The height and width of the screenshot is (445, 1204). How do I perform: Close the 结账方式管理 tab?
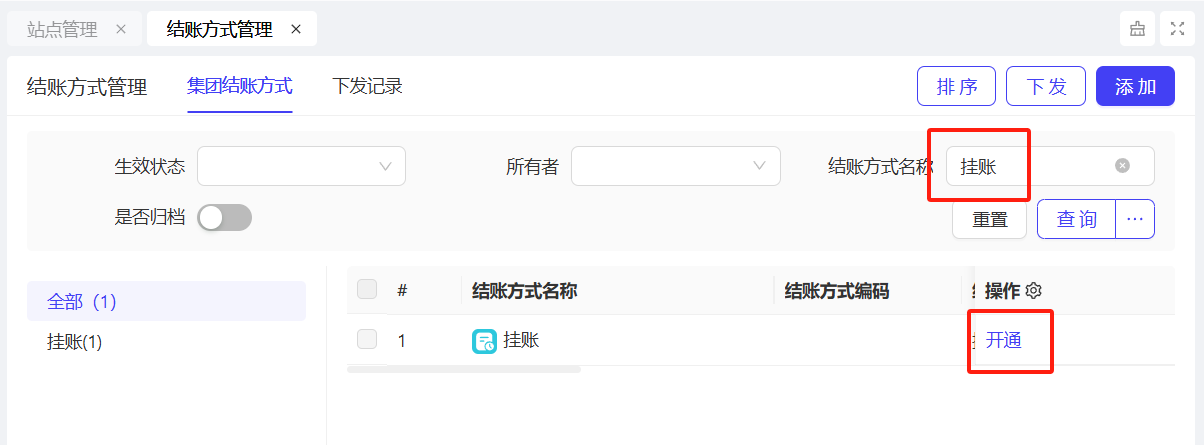pos(296,29)
